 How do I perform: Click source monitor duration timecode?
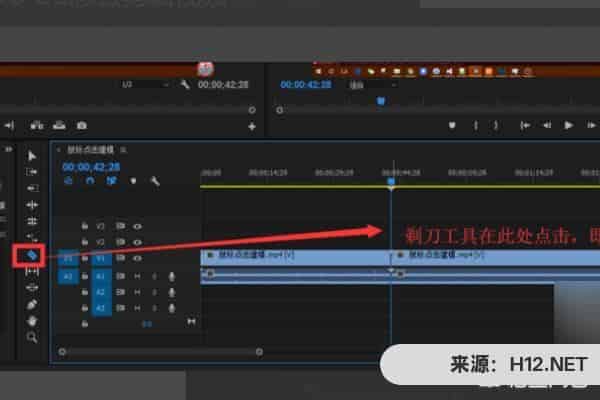(x=223, y=85)
